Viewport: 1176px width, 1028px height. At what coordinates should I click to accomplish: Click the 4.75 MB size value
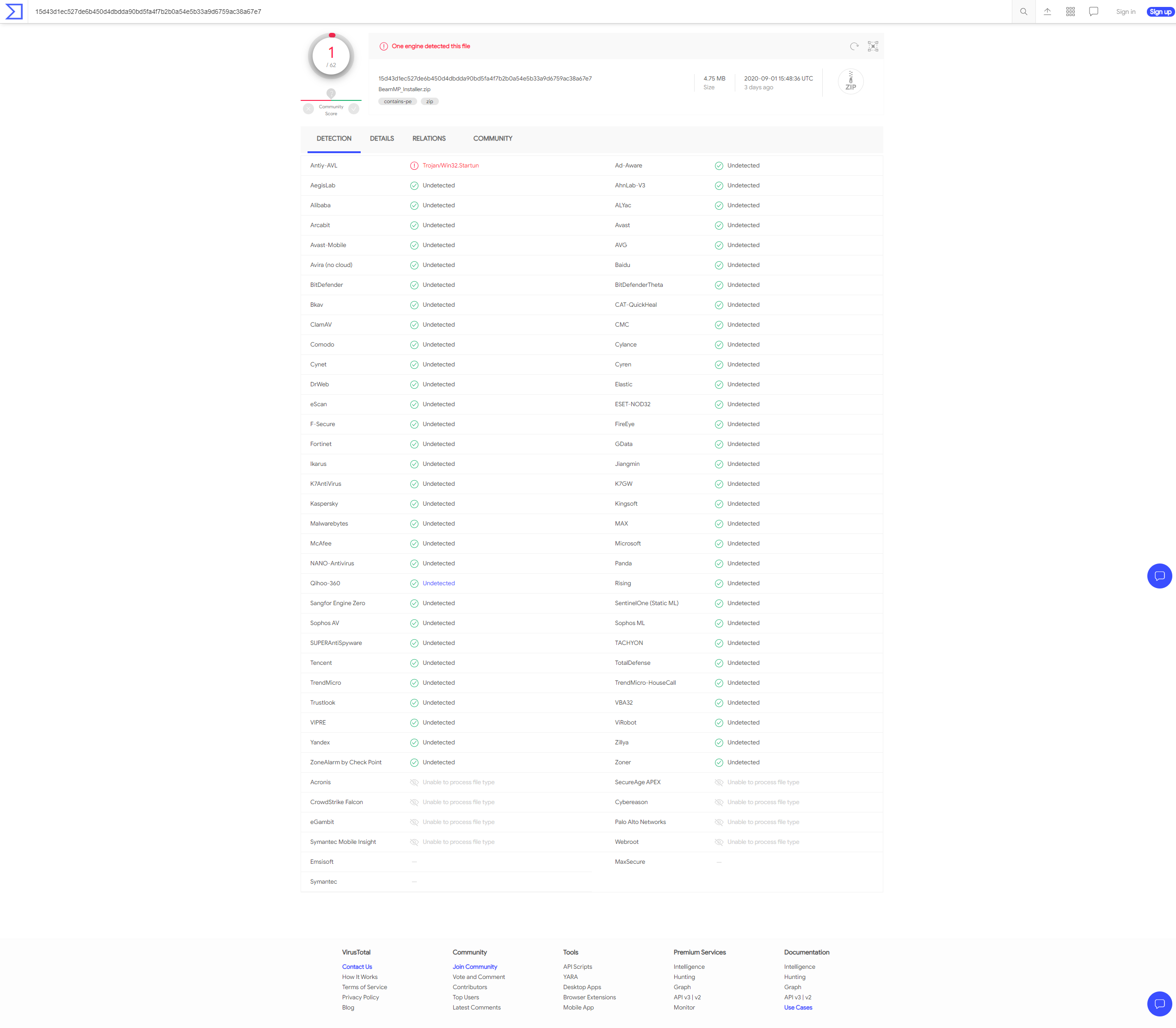714,79
